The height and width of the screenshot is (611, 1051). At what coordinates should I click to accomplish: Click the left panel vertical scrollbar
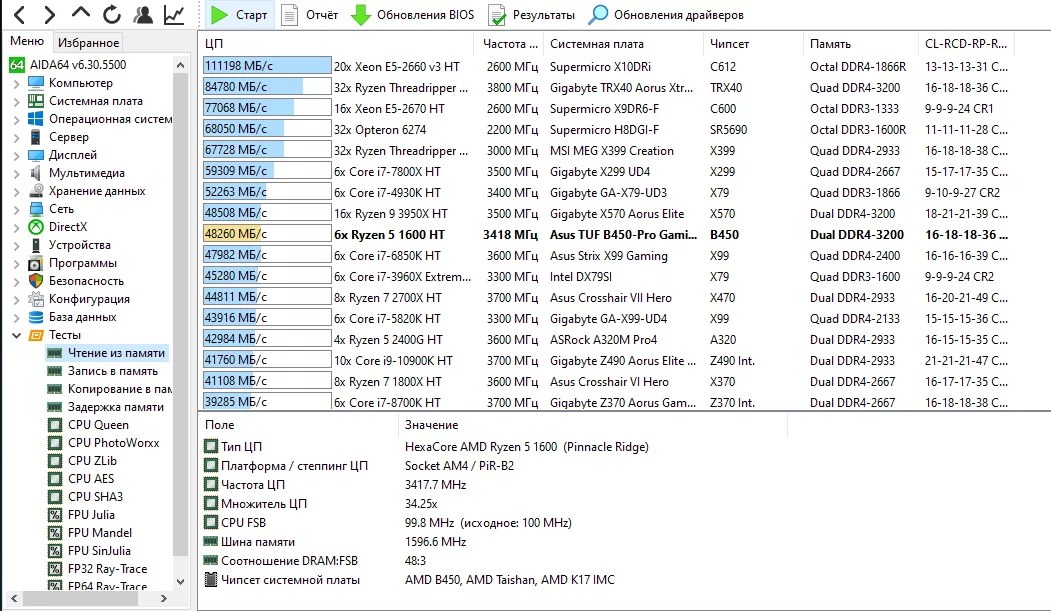(181, 300)
